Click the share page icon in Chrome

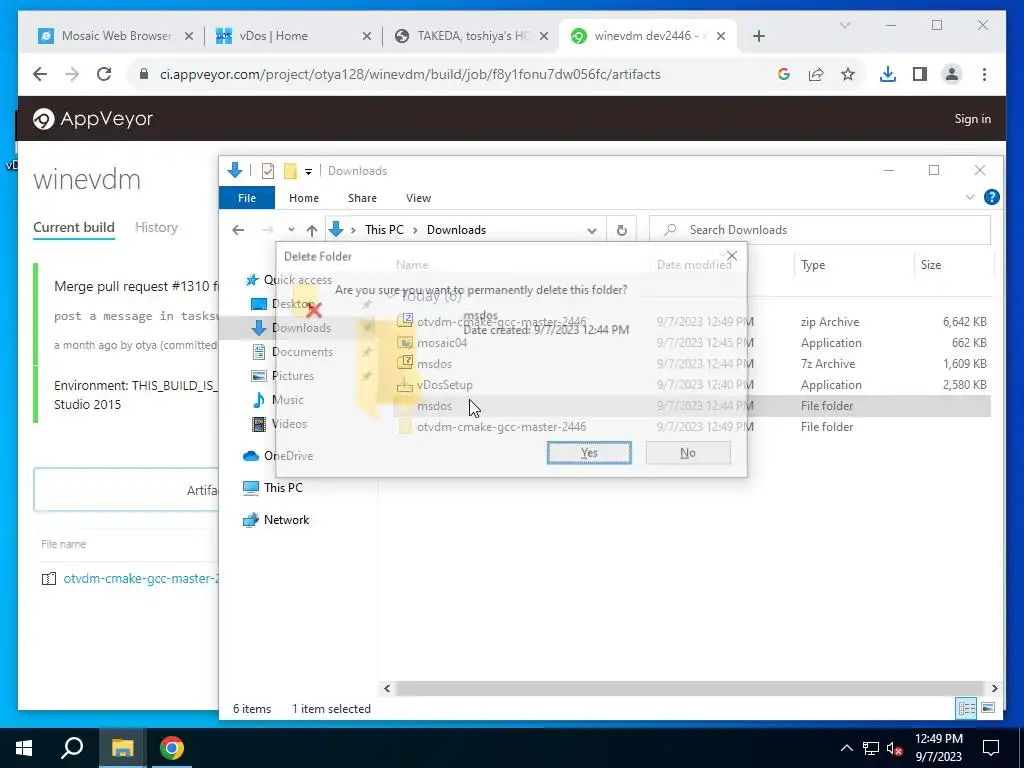click(816, 74)
